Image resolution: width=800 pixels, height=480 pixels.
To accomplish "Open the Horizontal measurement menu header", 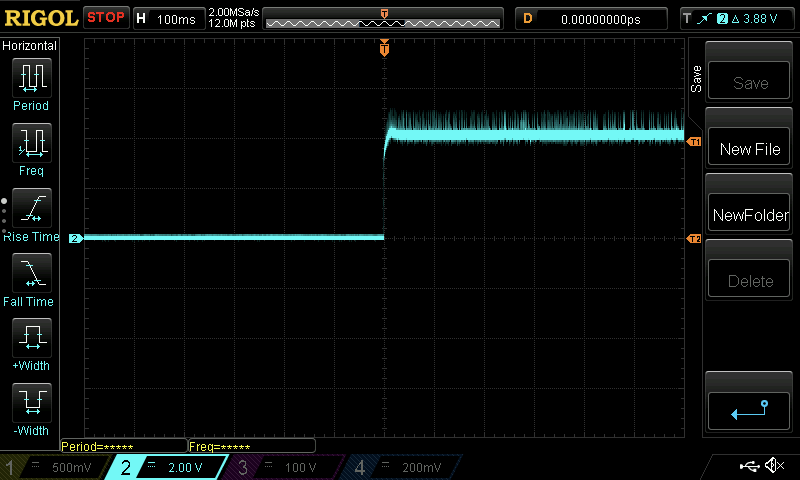I will point(31,46).
